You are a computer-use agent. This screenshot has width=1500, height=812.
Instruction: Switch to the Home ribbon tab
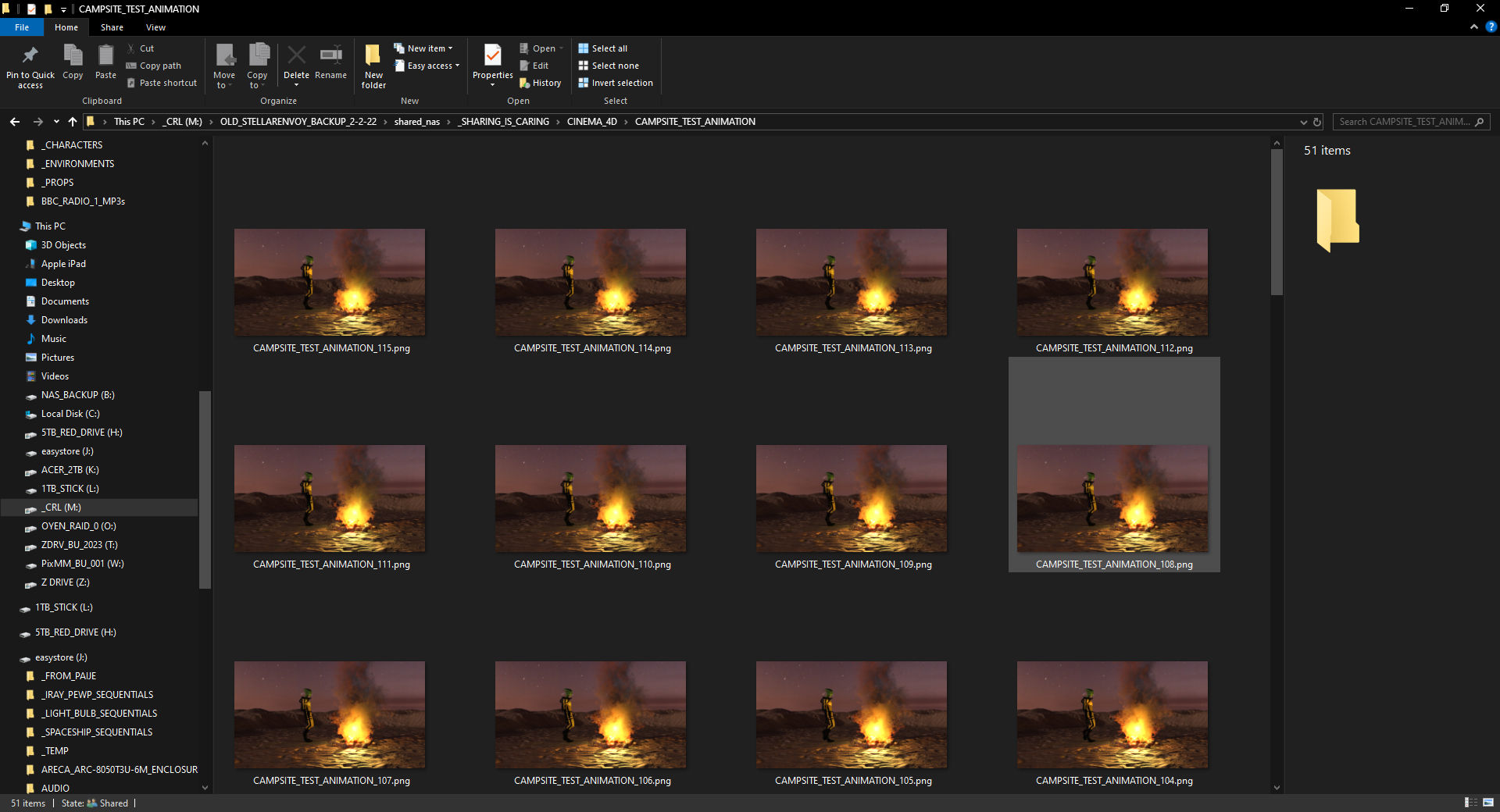[66, 27]
